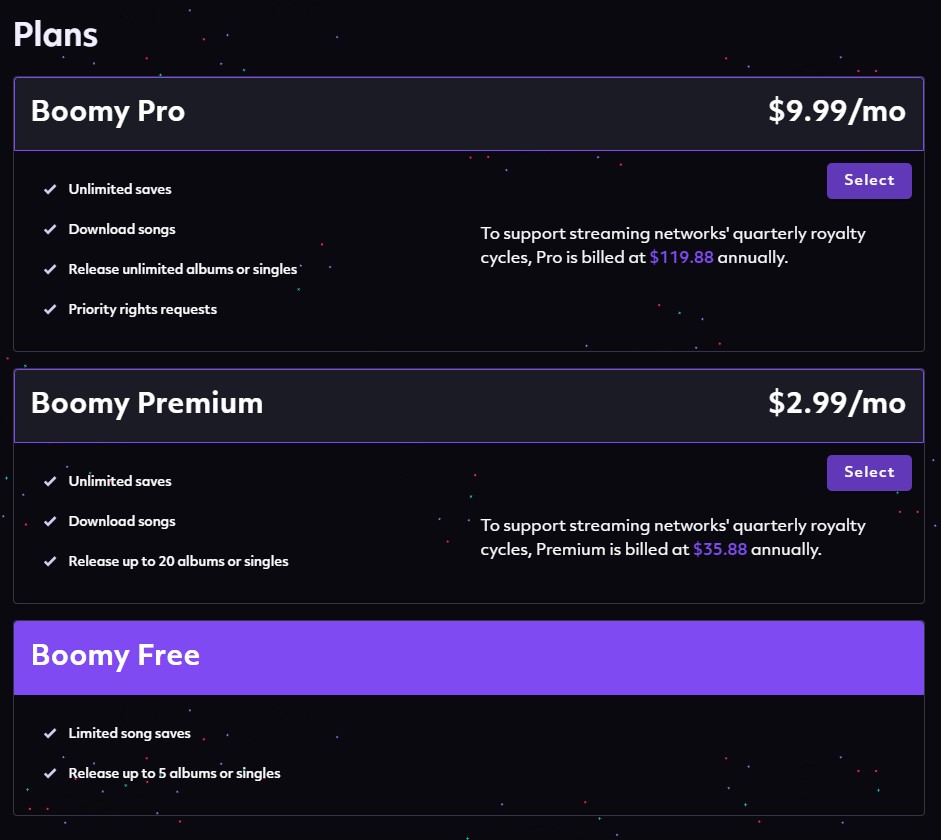Click the $119.88 annual price text
This screenshot has width=941, height=840.
681,258
